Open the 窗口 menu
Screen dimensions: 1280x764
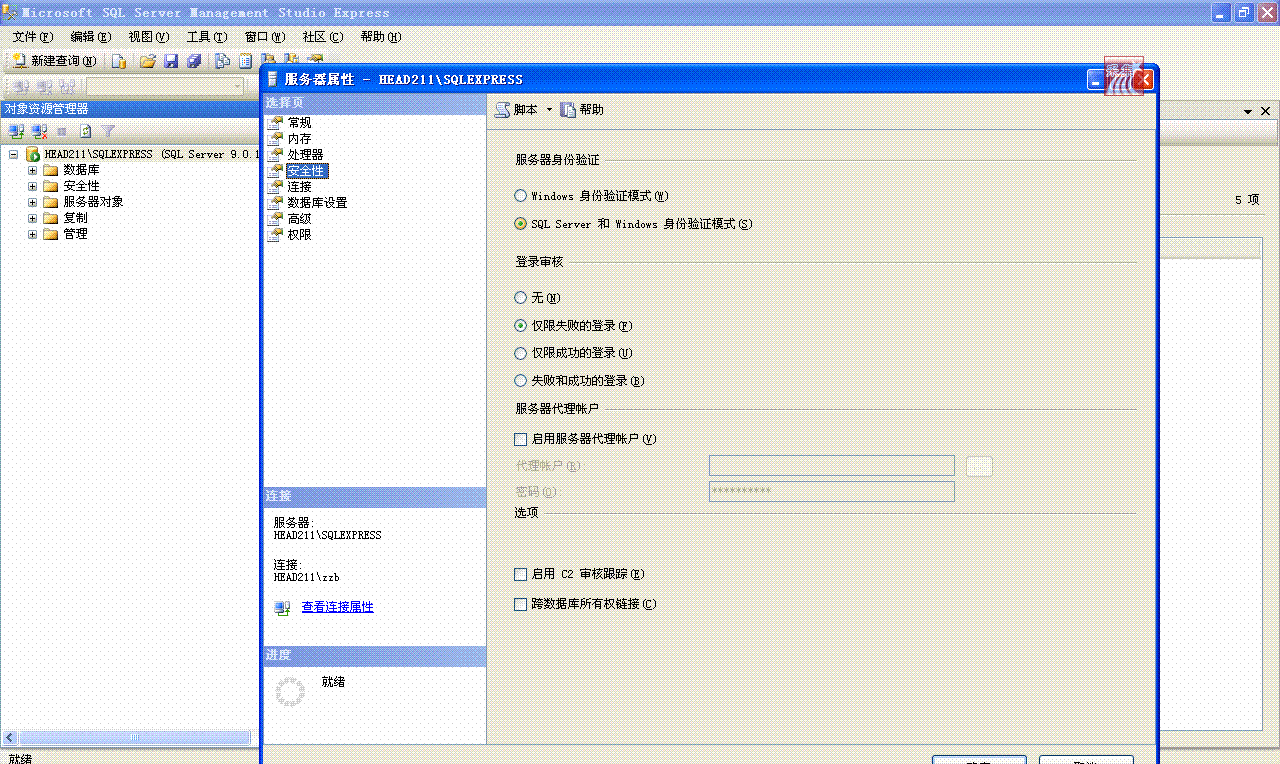point(265,37)
